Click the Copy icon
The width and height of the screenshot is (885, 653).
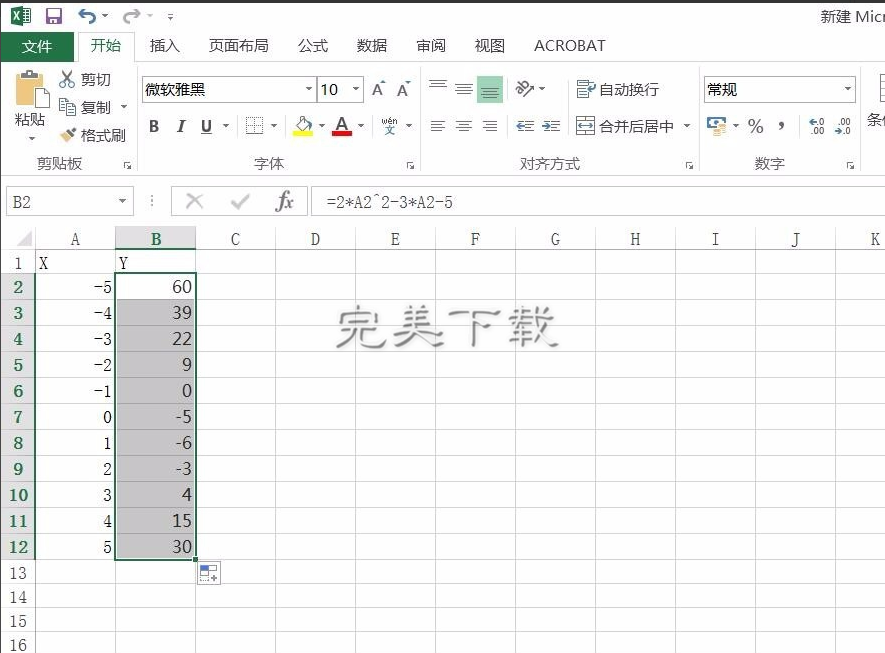click(67, 107)
